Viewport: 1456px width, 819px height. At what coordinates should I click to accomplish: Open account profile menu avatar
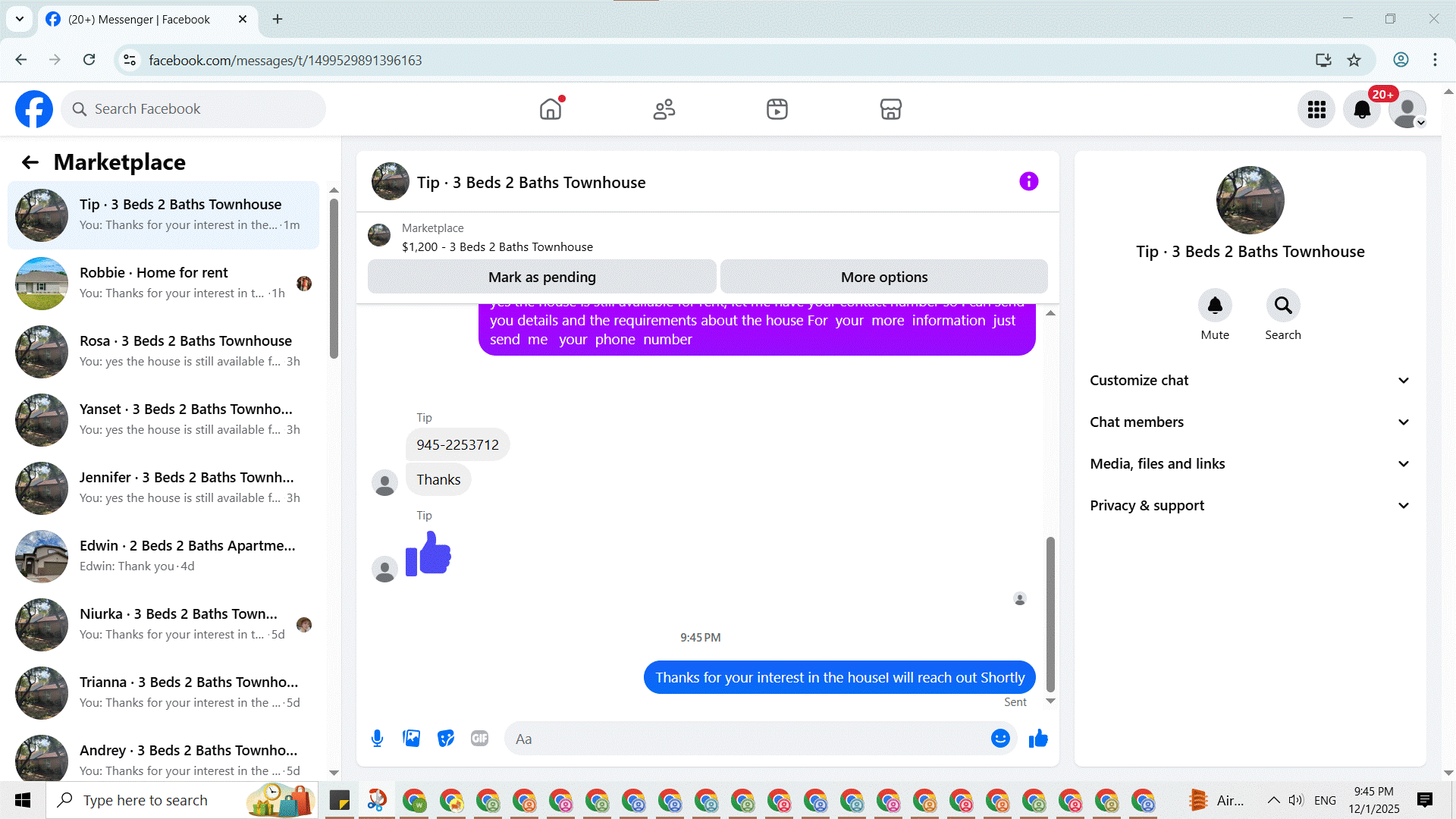(x=1407, y=110)
